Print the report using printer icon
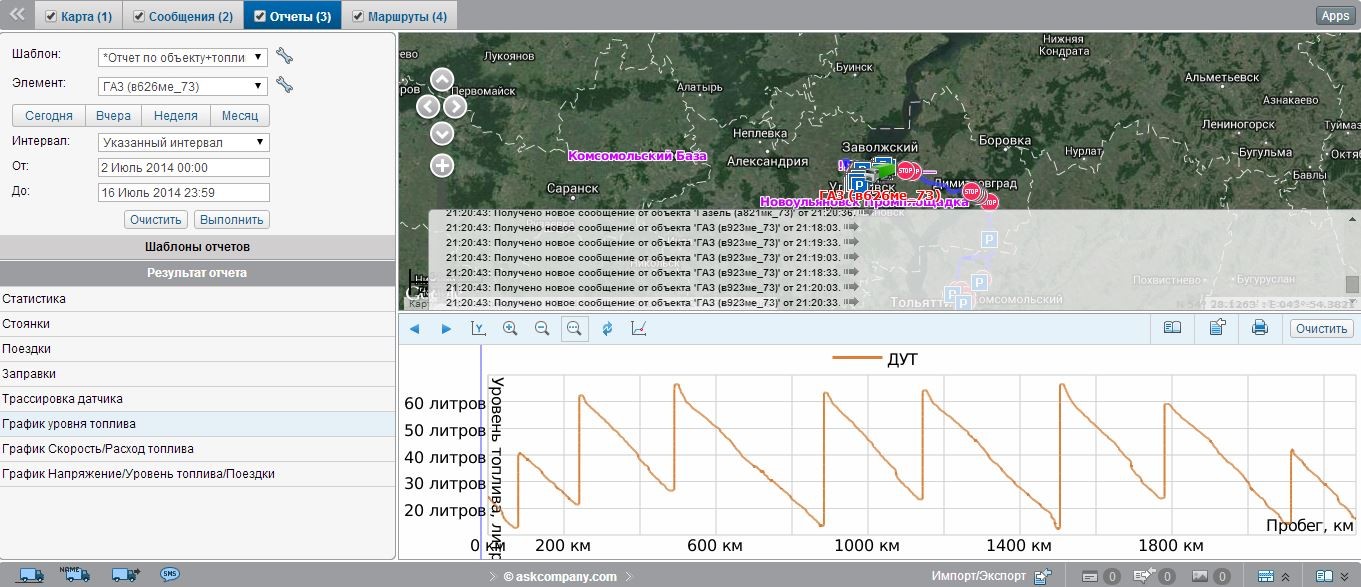1361x587 pixels. point(1260,327)
